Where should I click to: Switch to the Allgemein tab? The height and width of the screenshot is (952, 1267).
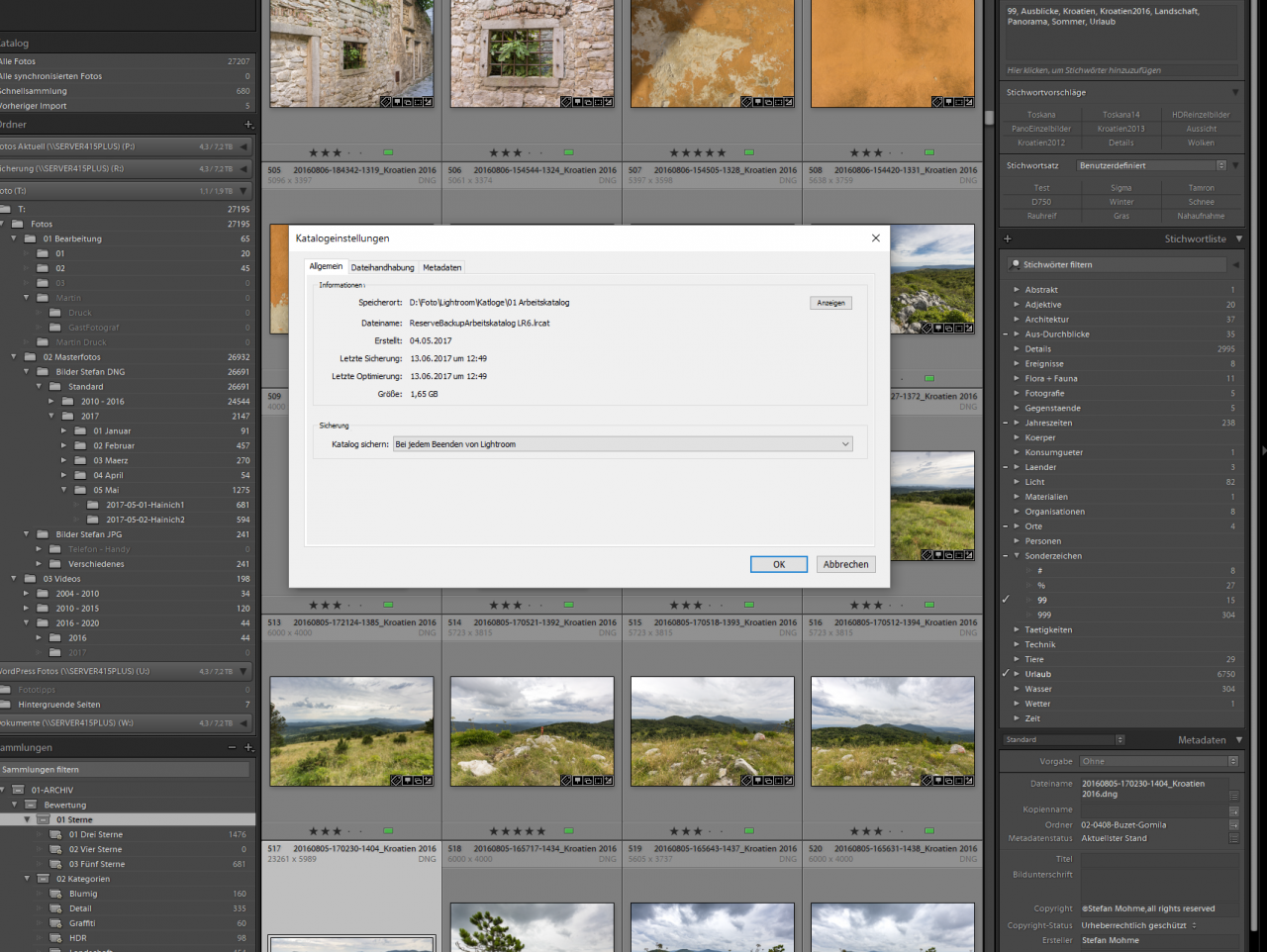click(x=326, y=266)
